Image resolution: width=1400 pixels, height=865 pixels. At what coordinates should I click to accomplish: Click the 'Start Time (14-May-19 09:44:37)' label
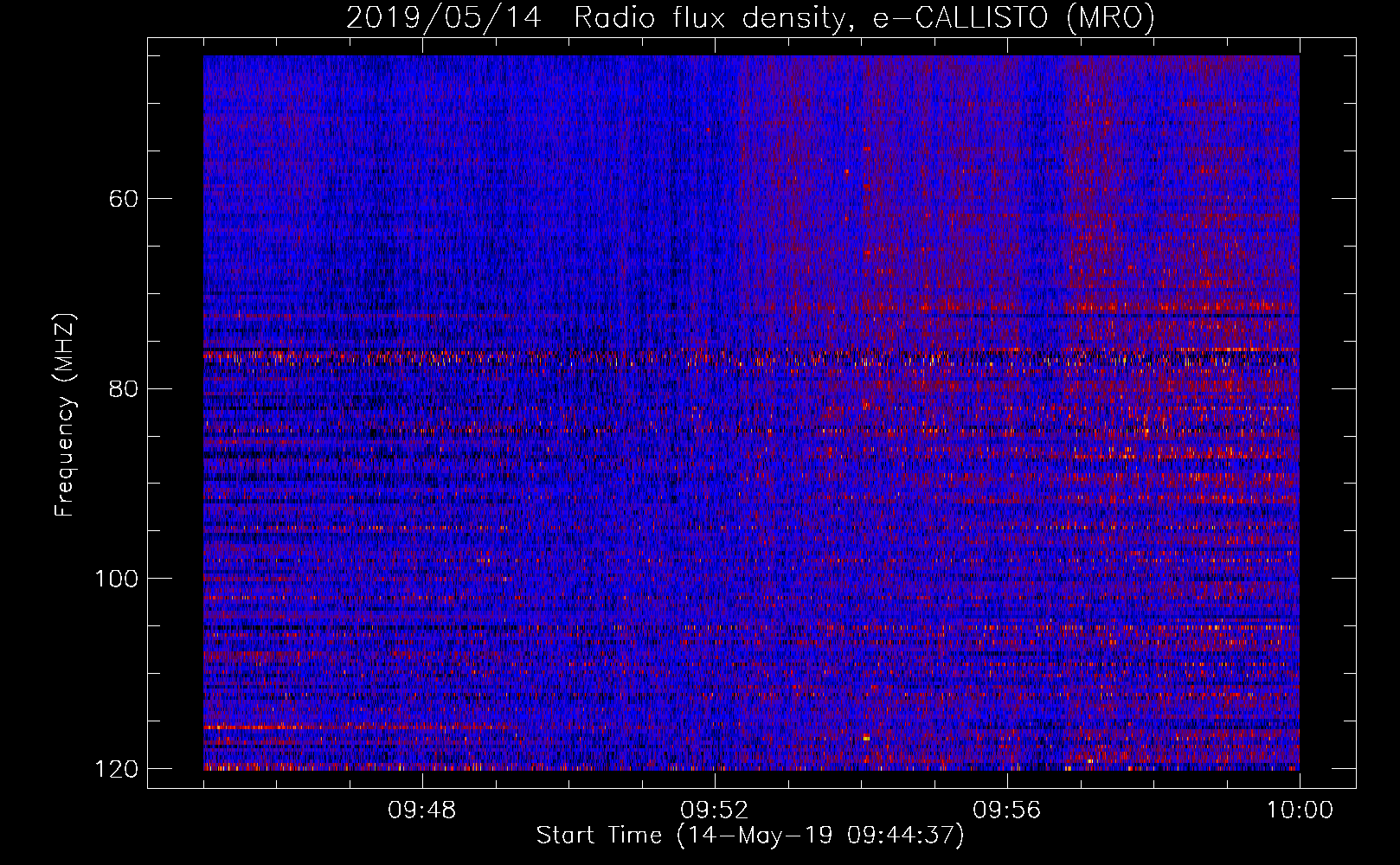tap(750, 836)
